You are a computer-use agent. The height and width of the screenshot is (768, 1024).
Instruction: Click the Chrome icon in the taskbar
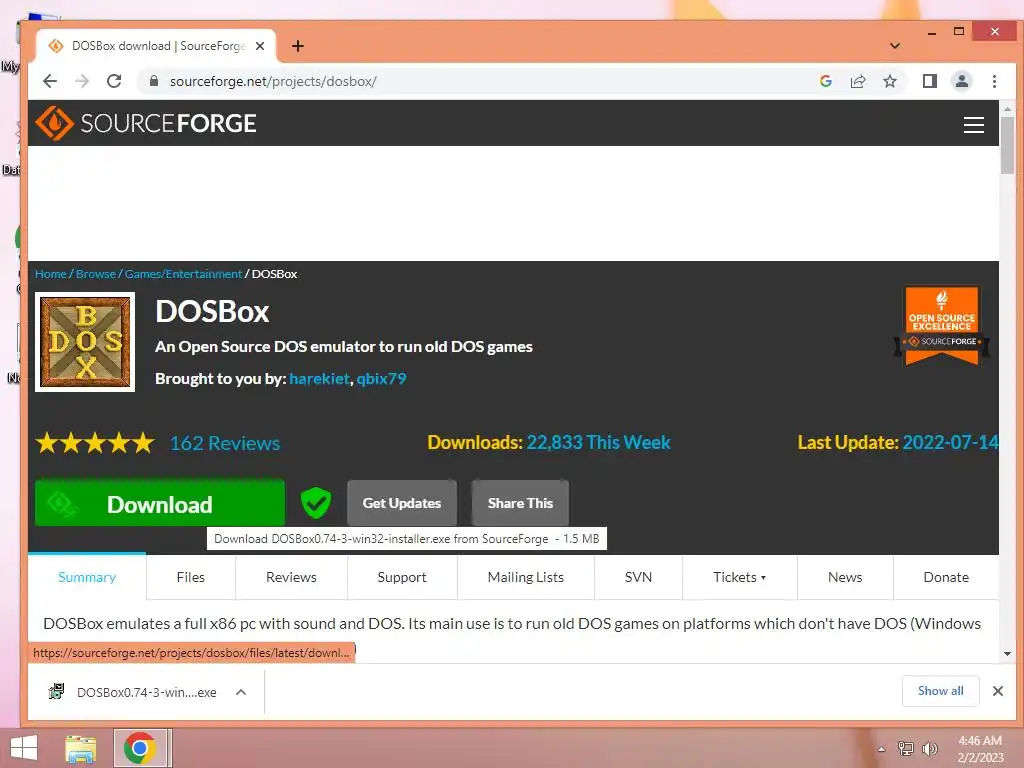140,748
